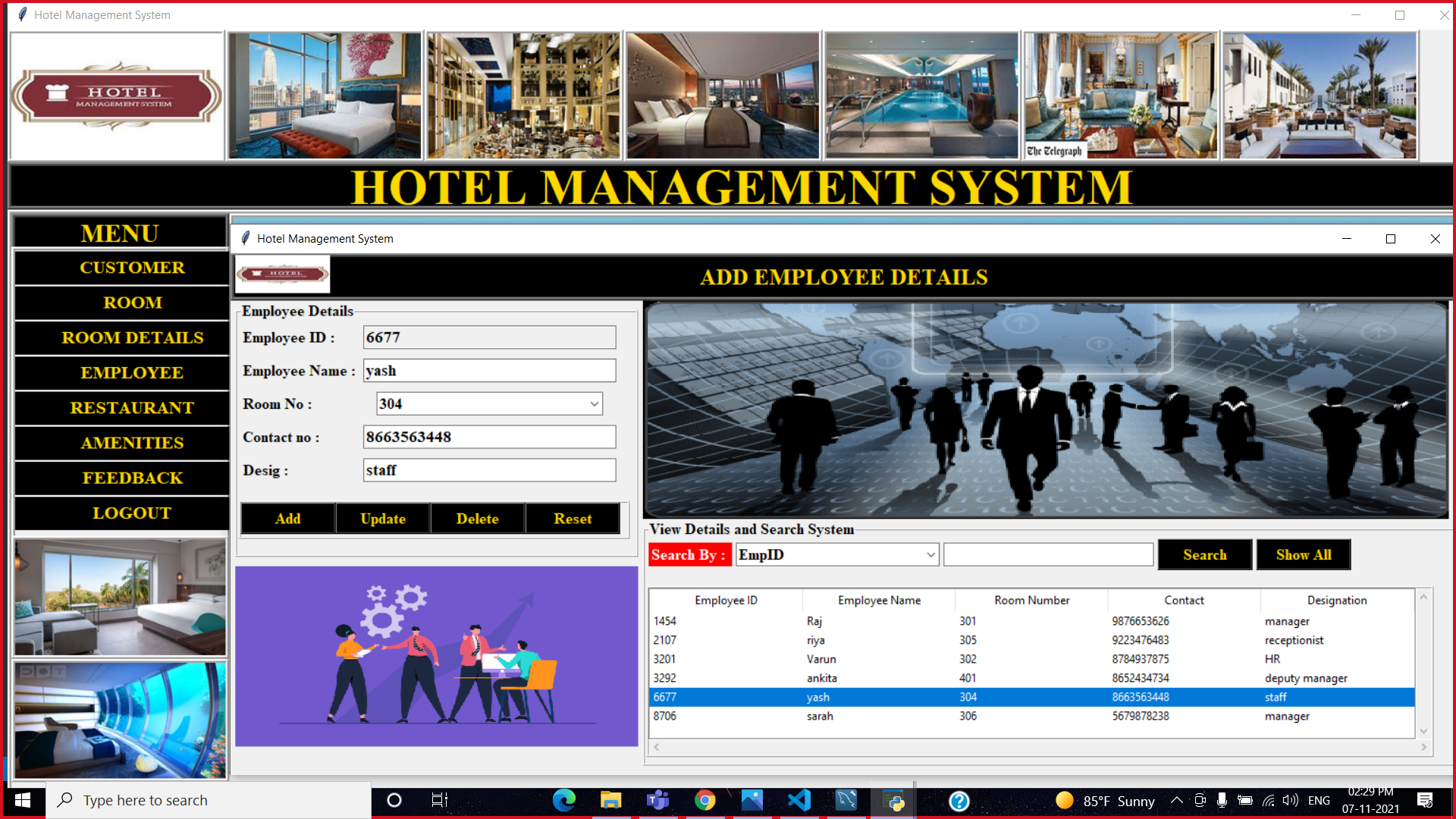Image resolution: width=1456 pixels, height=819 pixels.
Task: Open Microsoft Teams from the taskbar
Action: [x=657, y=800]
